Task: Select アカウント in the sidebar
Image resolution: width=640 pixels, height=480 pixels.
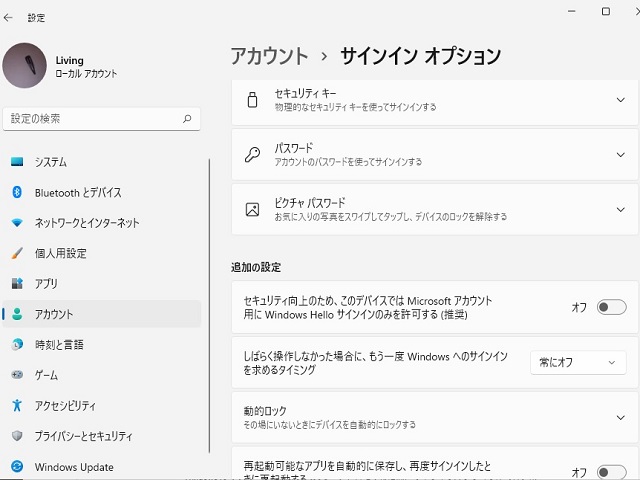Action: 102,314
